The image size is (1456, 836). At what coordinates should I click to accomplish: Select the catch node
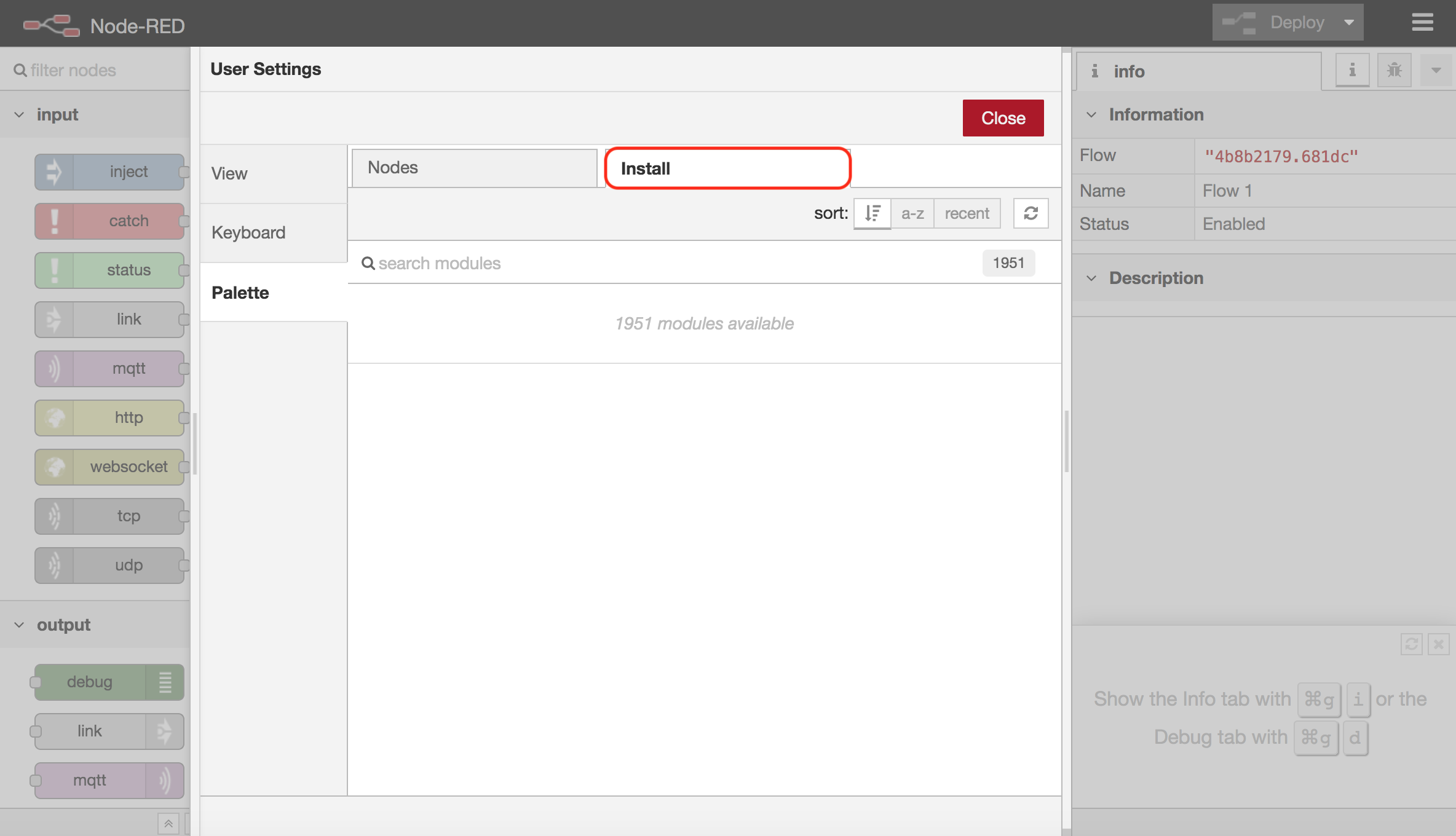(x=109, y=221)
